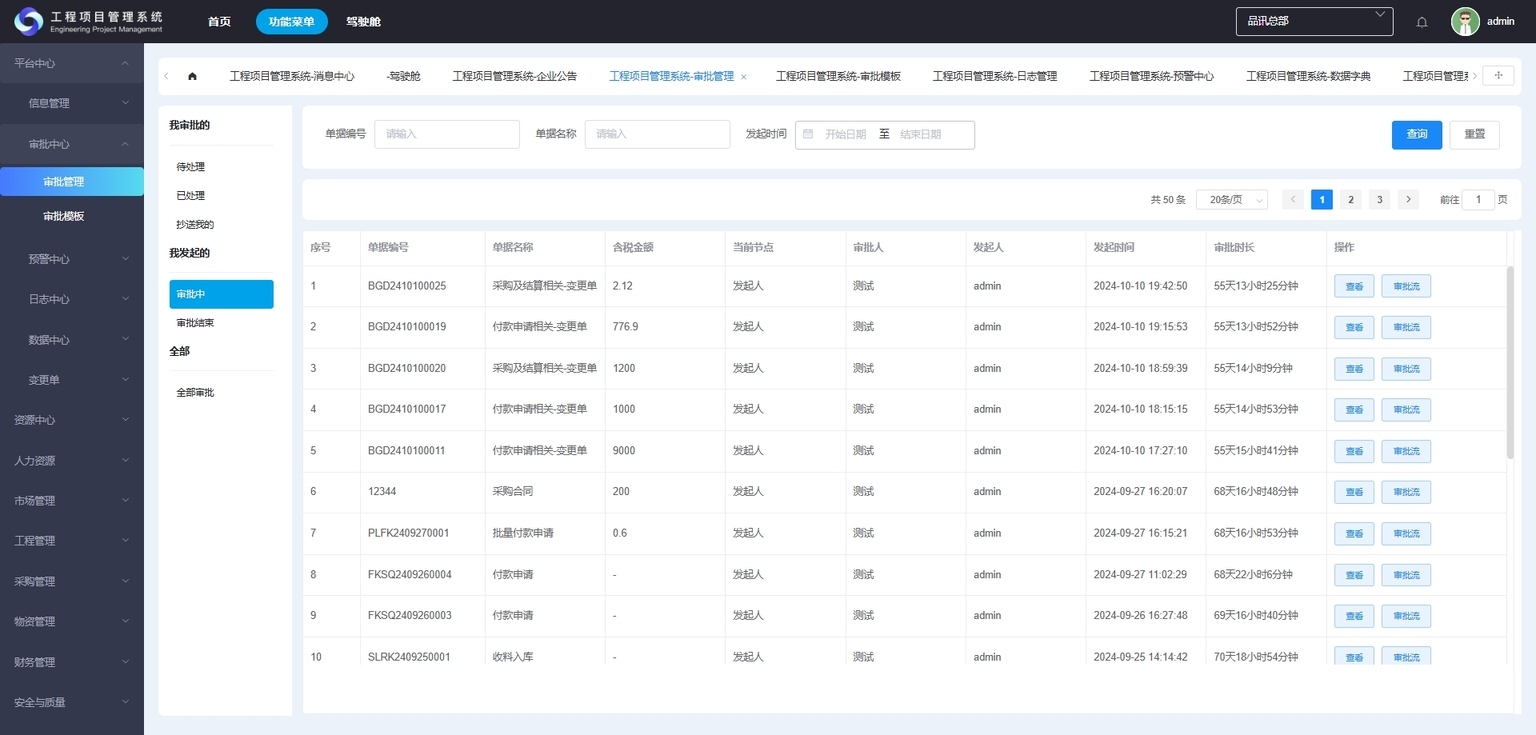Click the 单据编号 input field
Viewport: 1536px width, 735px height.
[x=446, y=134]
